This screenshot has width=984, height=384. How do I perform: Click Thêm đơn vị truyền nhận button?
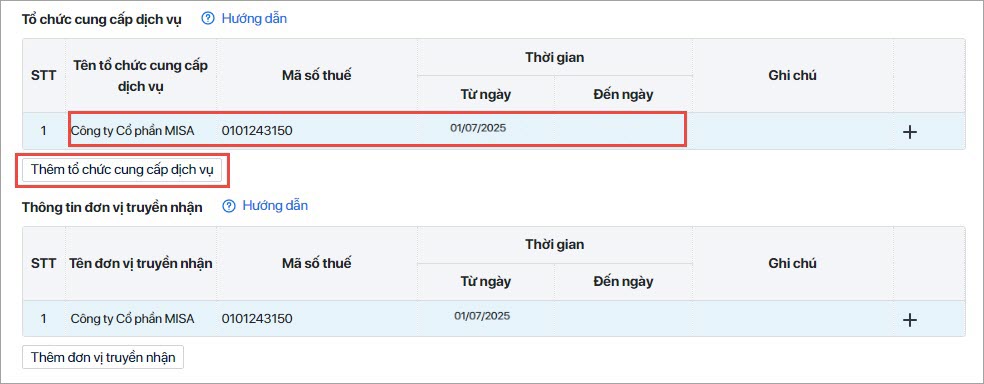(103, 356)
